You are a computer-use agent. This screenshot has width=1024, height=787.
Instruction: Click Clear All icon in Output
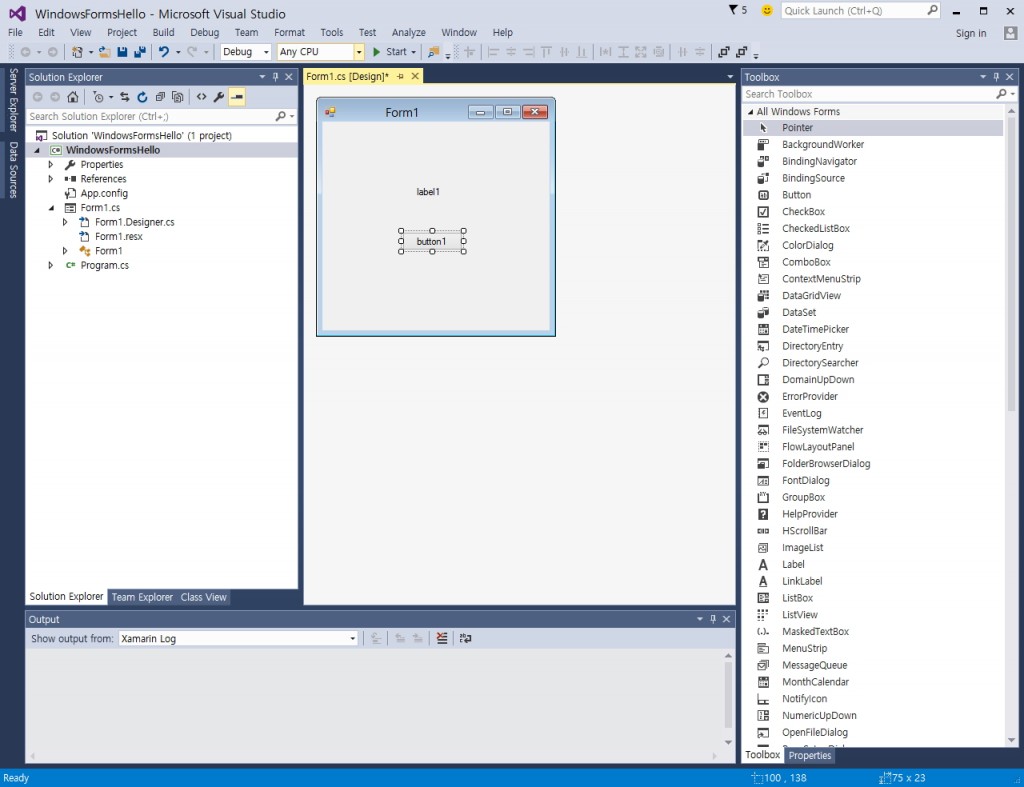[x=442, y=638]
